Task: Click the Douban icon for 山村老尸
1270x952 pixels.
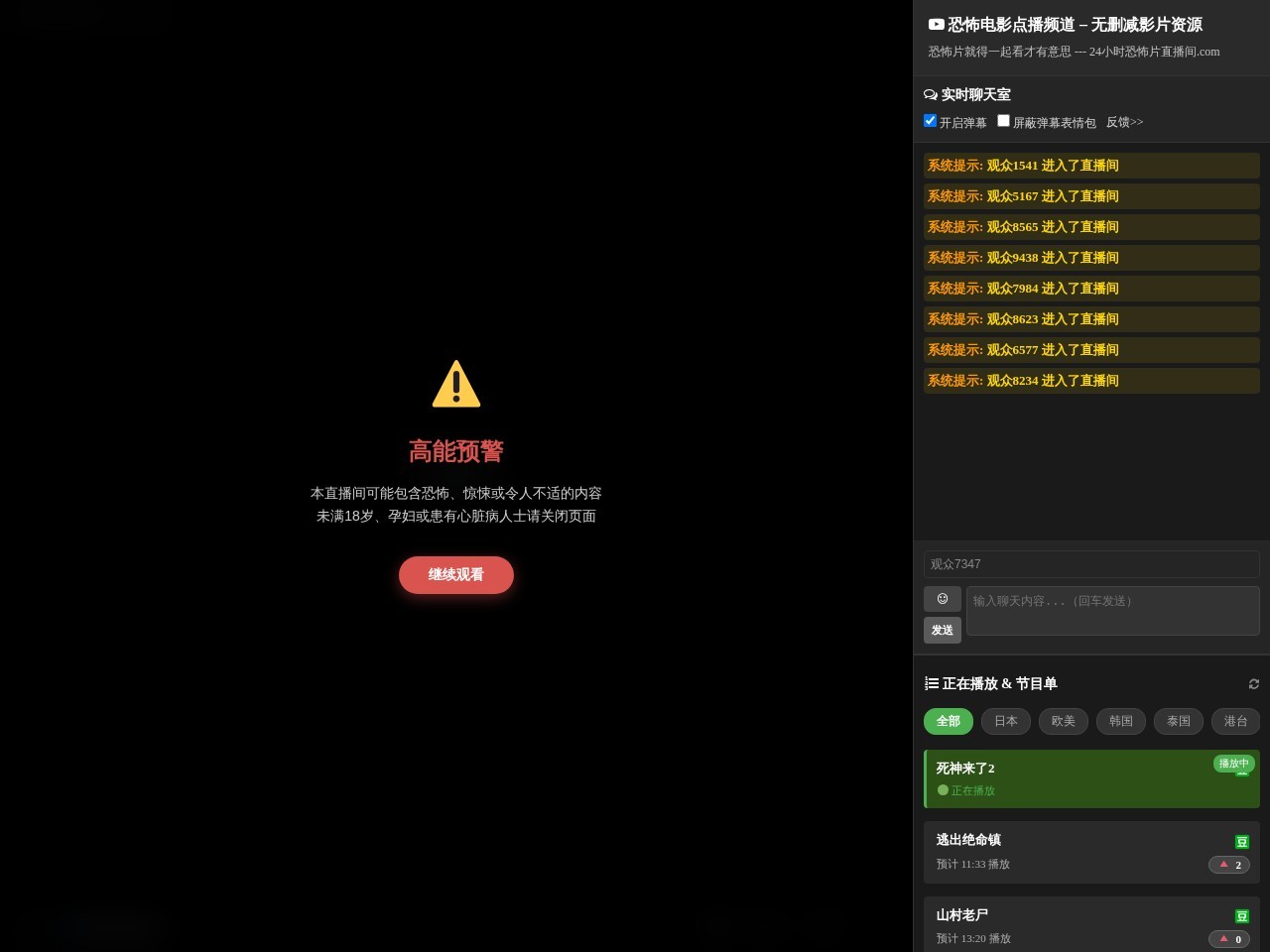Action: click(1241, 916)
